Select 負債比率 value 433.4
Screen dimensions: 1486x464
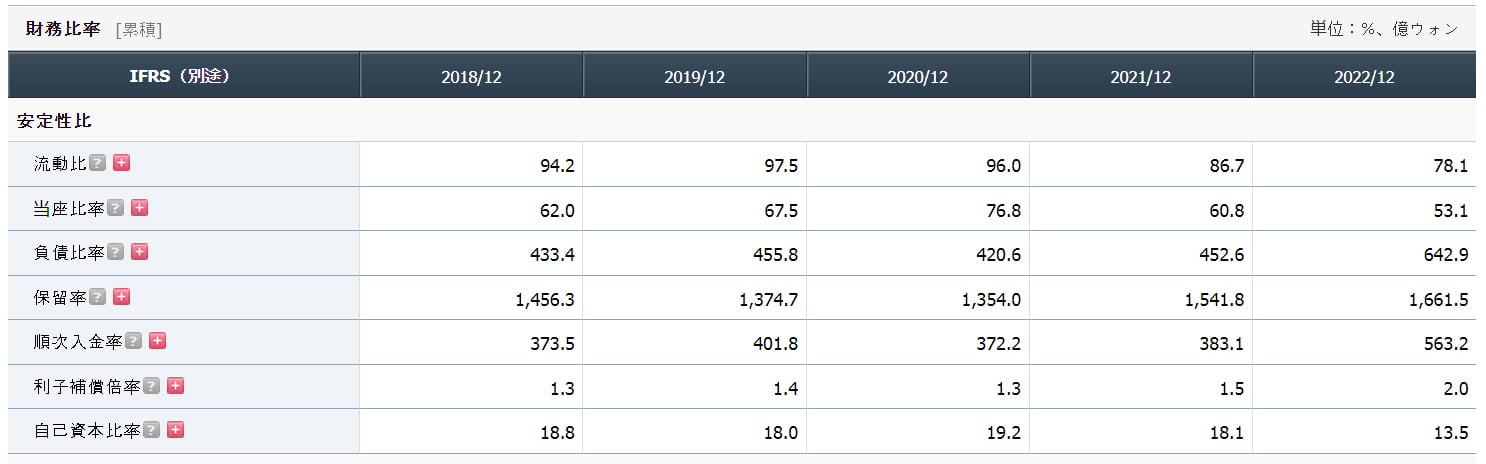point(552,255)
